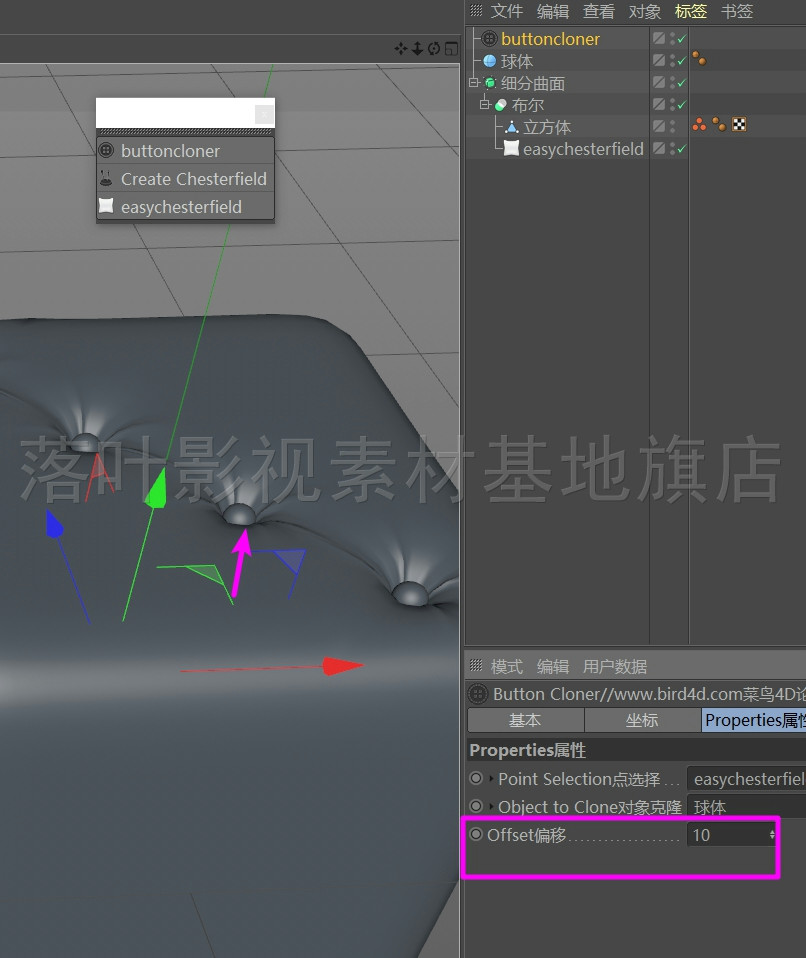Image resolution: width=806 pixels, height=958 pixels.
Task: Toggle the green enable checkmark for easychesterfield
Action: pyautogui.click(x=682, y=148)
